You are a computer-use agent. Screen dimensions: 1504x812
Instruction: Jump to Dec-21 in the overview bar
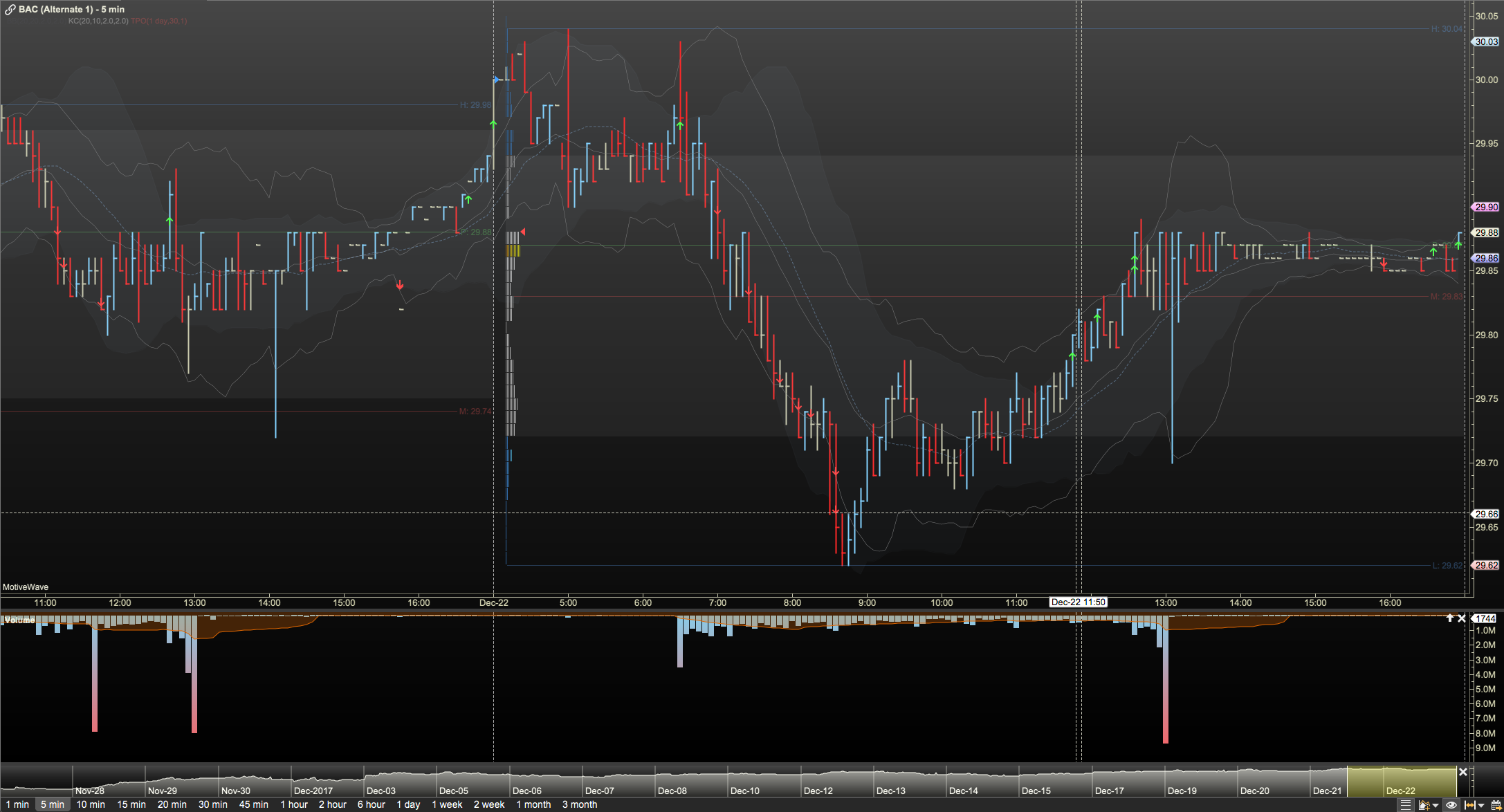(1328, 791)
